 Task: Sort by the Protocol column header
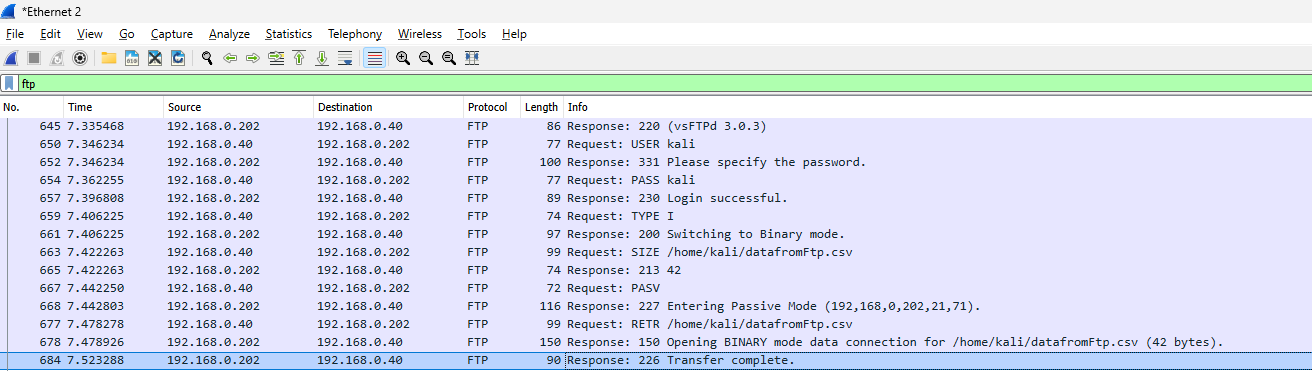pyautogui.click(x=492, y=107)
